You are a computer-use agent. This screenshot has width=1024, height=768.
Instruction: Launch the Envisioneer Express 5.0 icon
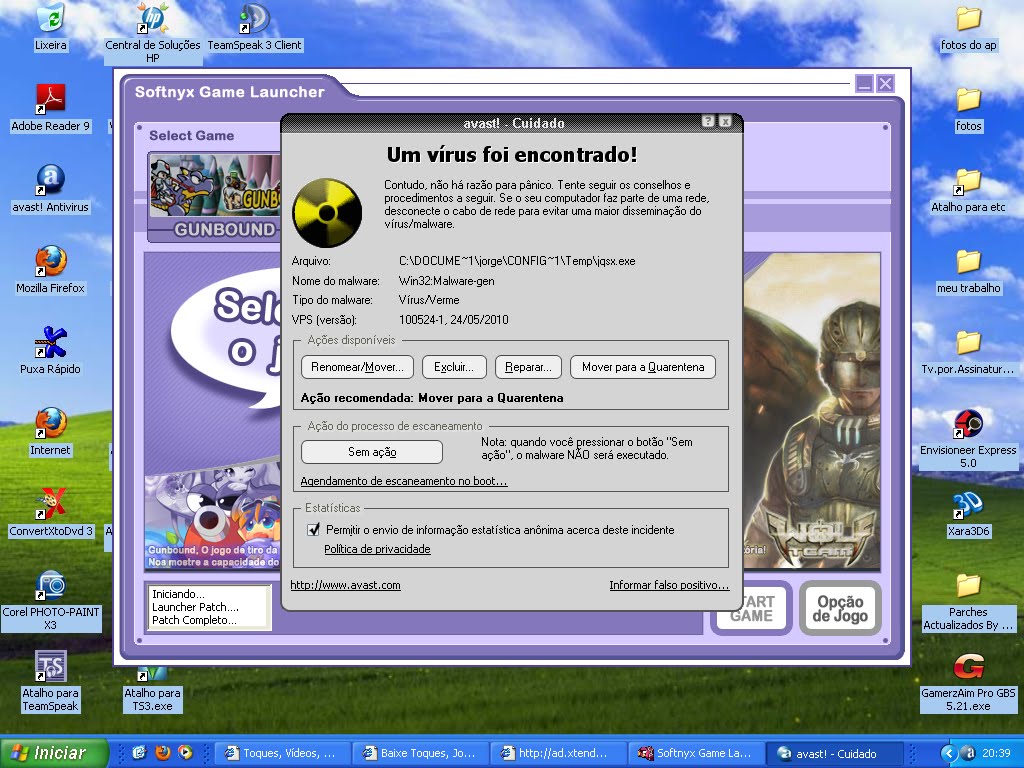[x=968, y=438]
